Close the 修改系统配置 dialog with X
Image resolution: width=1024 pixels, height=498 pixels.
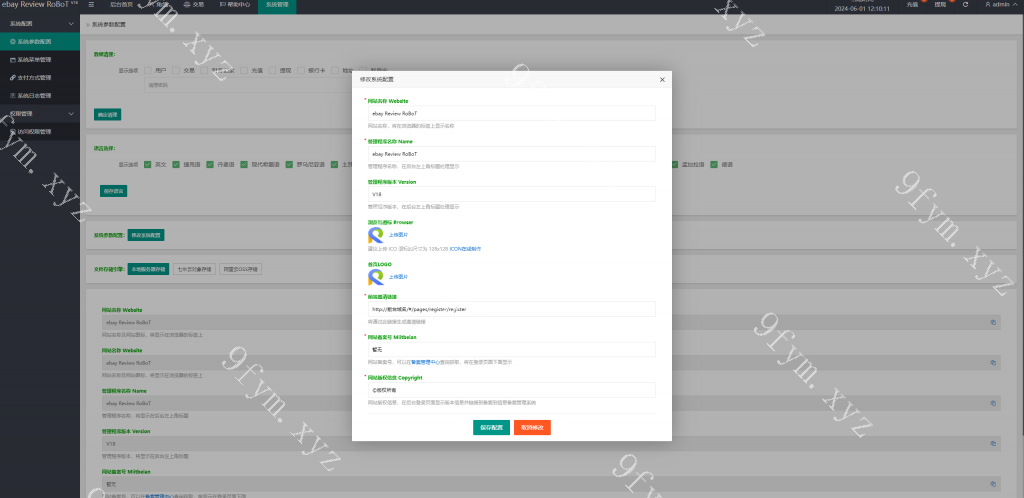(662, 80)
